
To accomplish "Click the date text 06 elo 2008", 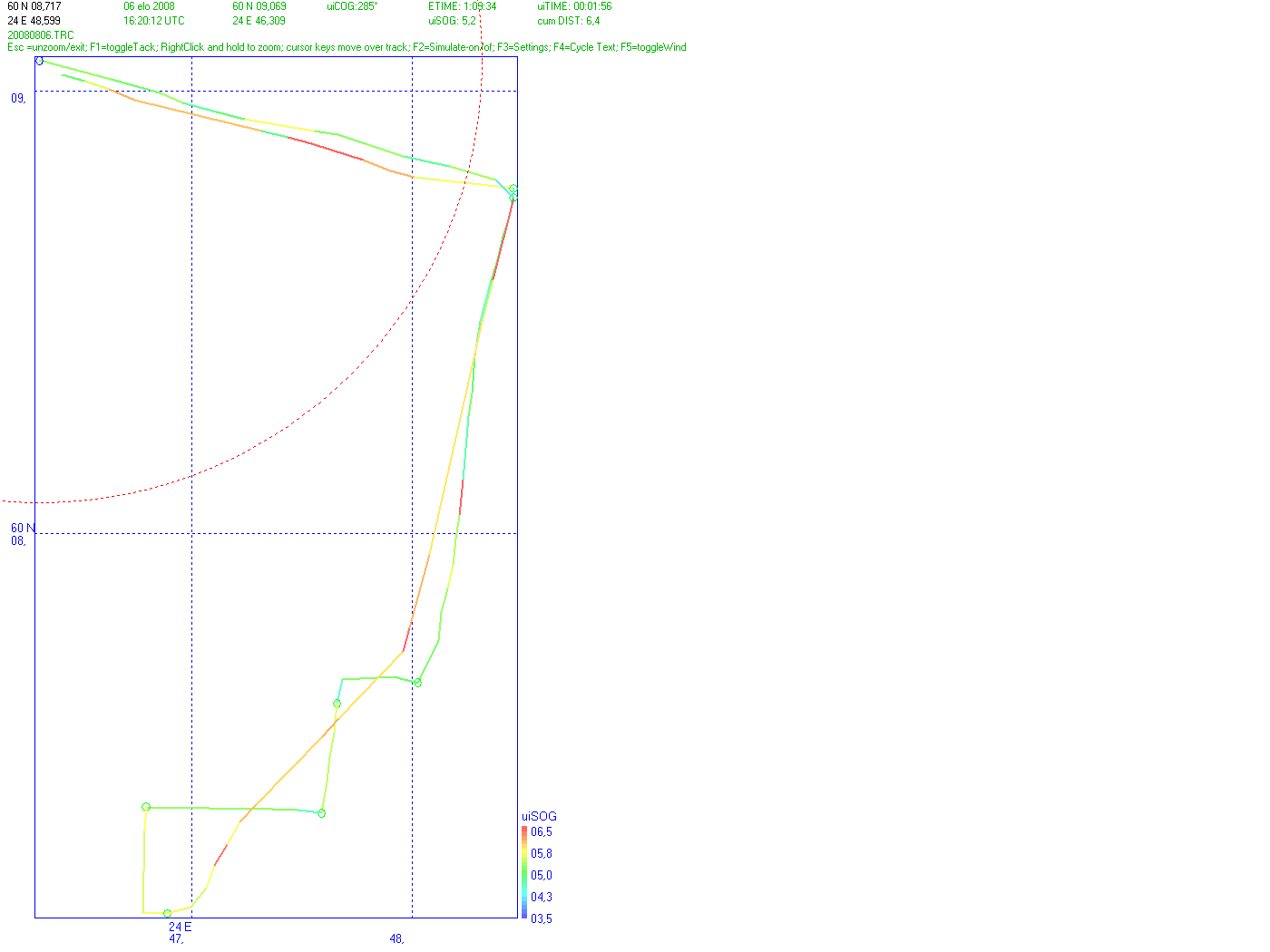I will pos(150,6).
